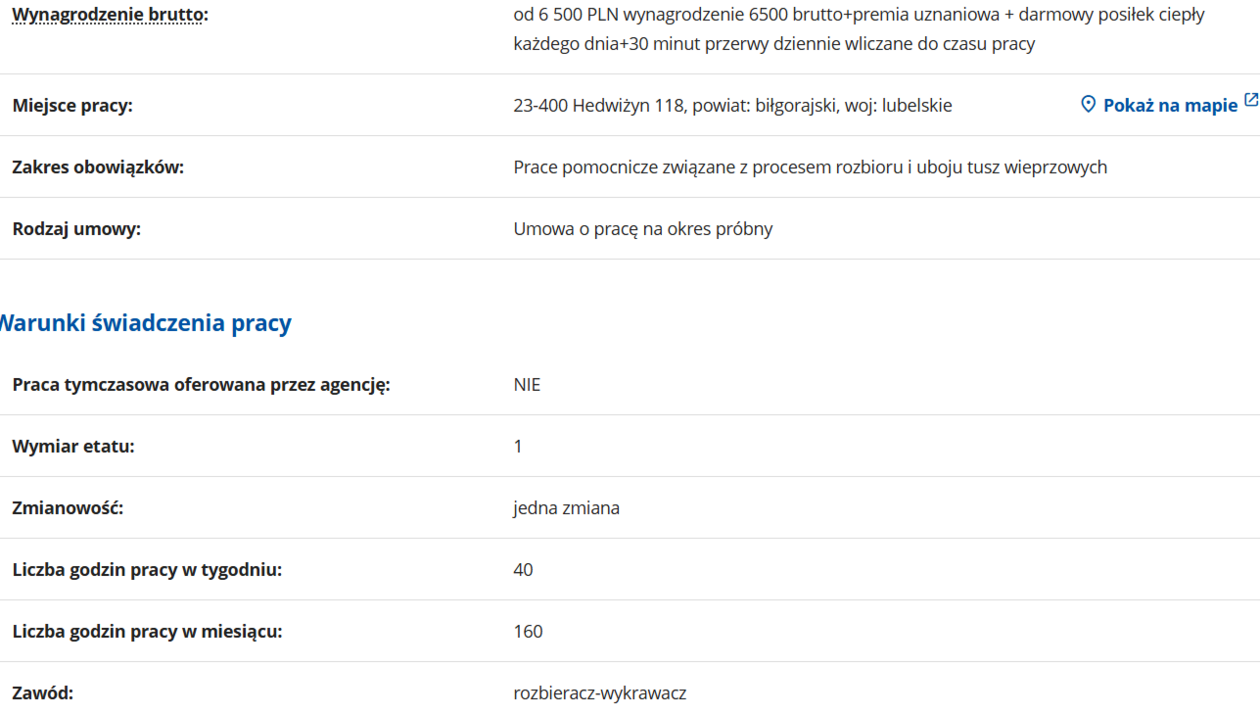Viewport: 1260px width, 715px height.
Task: Click the 'rozbieracz-wykrawacz' occupation text
Action: 600,693
